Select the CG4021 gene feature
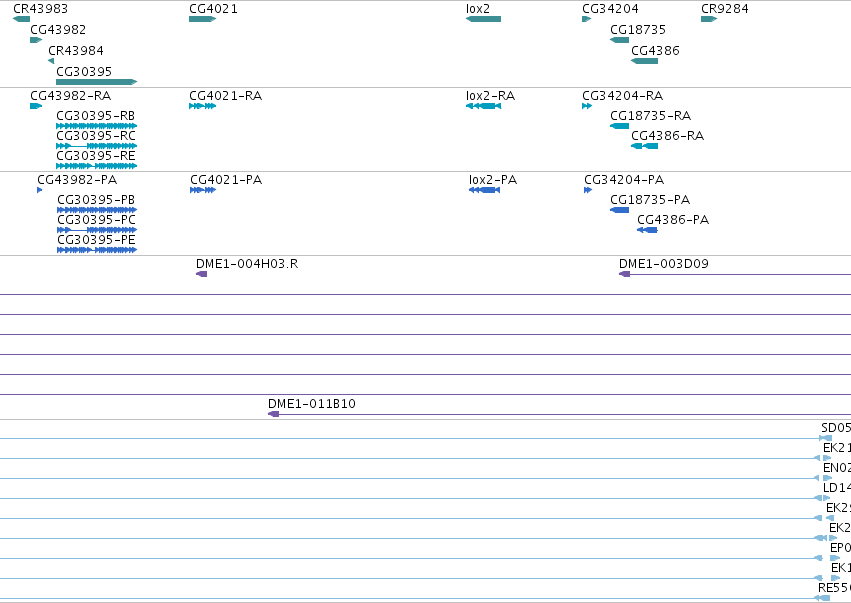 pos(202,19)
